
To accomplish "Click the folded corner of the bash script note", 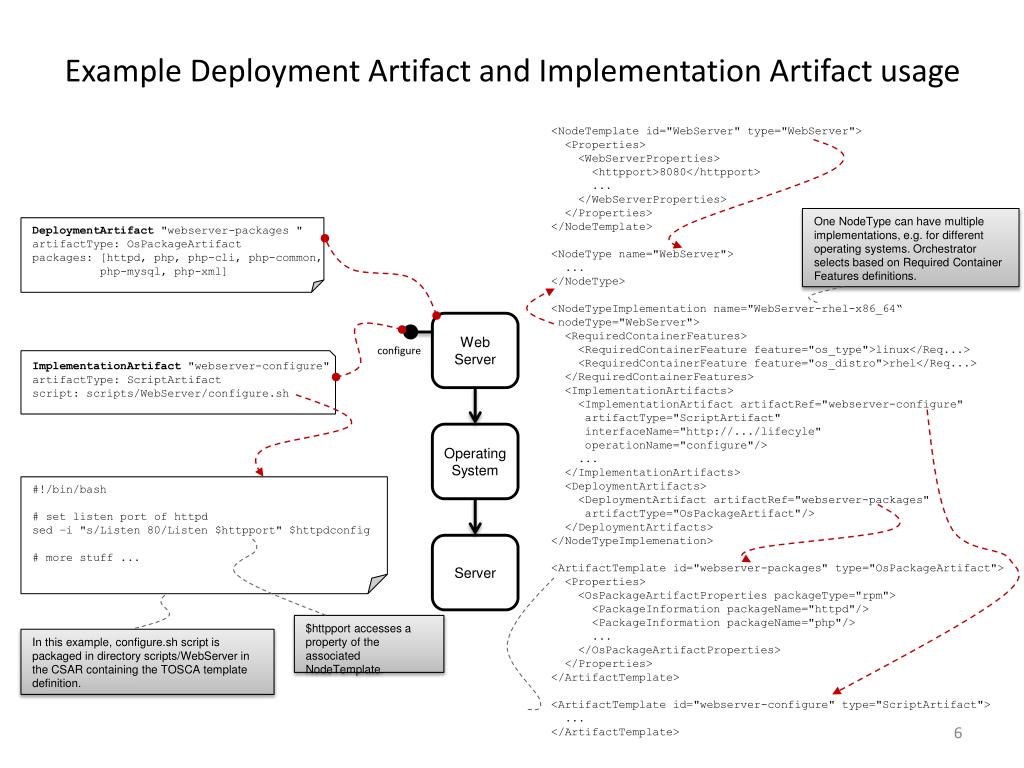I will pos(377,583).
